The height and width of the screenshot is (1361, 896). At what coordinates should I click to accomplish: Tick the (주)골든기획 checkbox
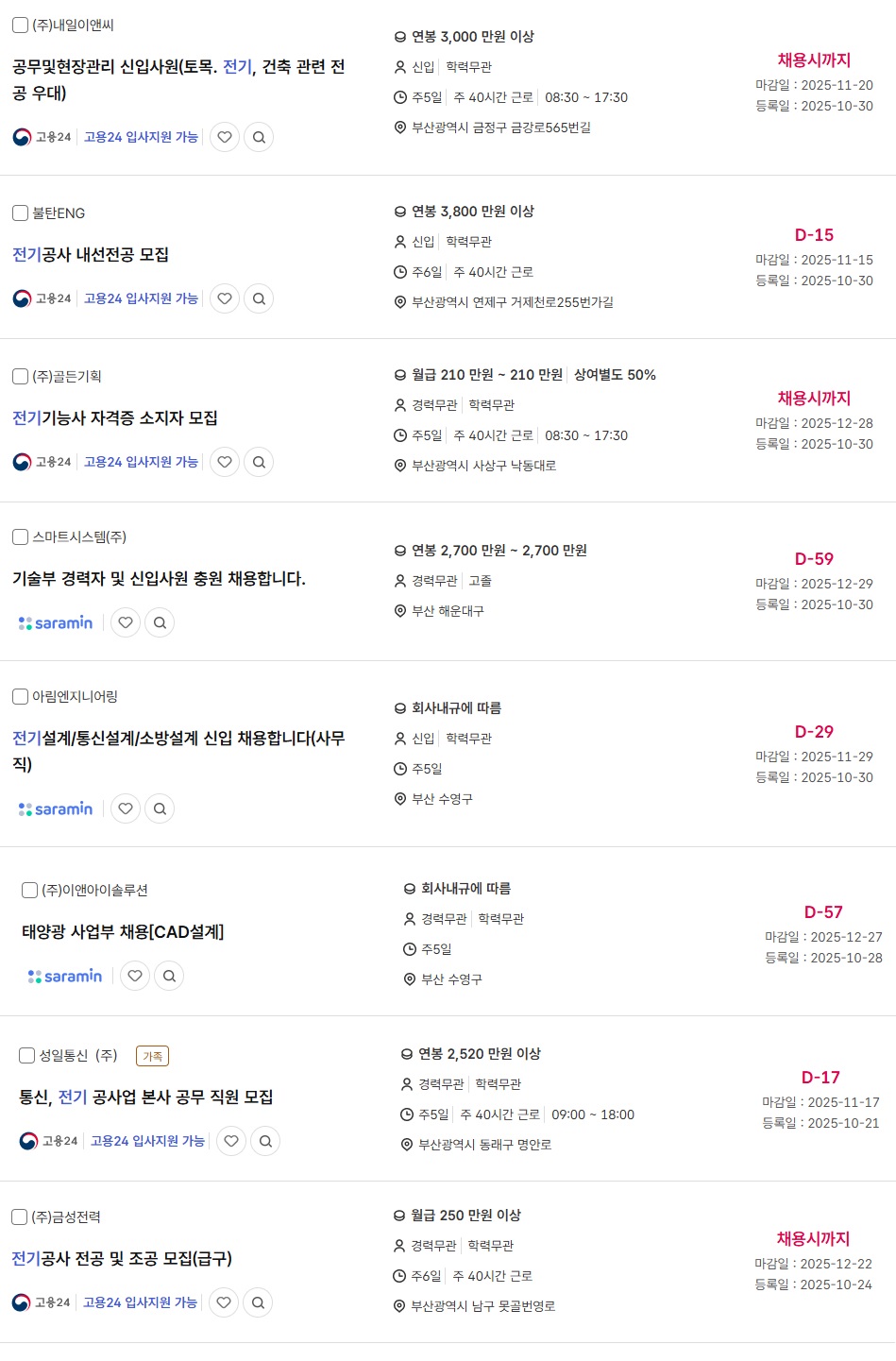pos(20,377)
